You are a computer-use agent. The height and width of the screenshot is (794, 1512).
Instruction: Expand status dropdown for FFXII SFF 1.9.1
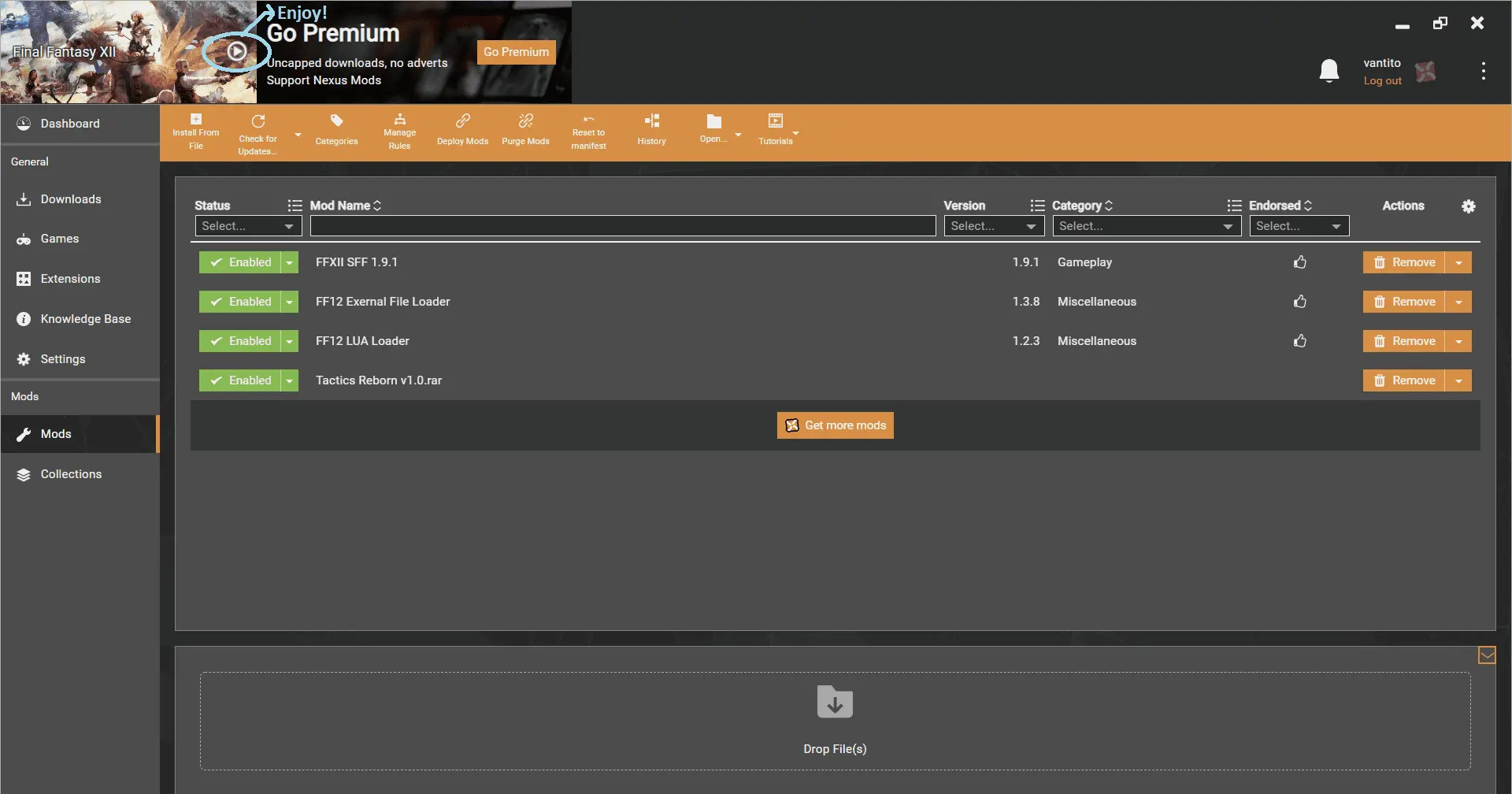pos(290,262)
